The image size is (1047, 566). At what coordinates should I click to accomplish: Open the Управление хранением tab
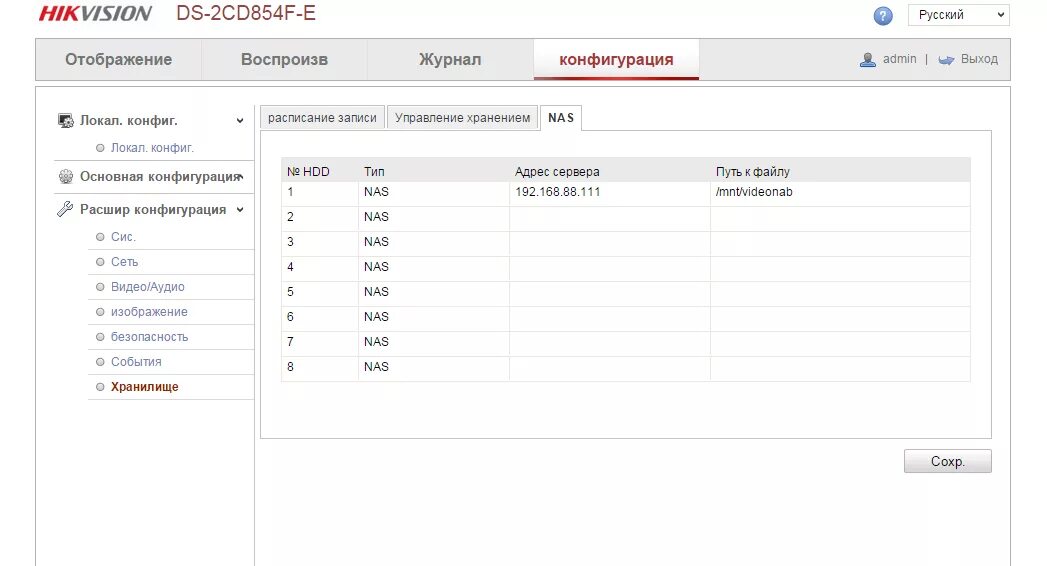point(462,117)
